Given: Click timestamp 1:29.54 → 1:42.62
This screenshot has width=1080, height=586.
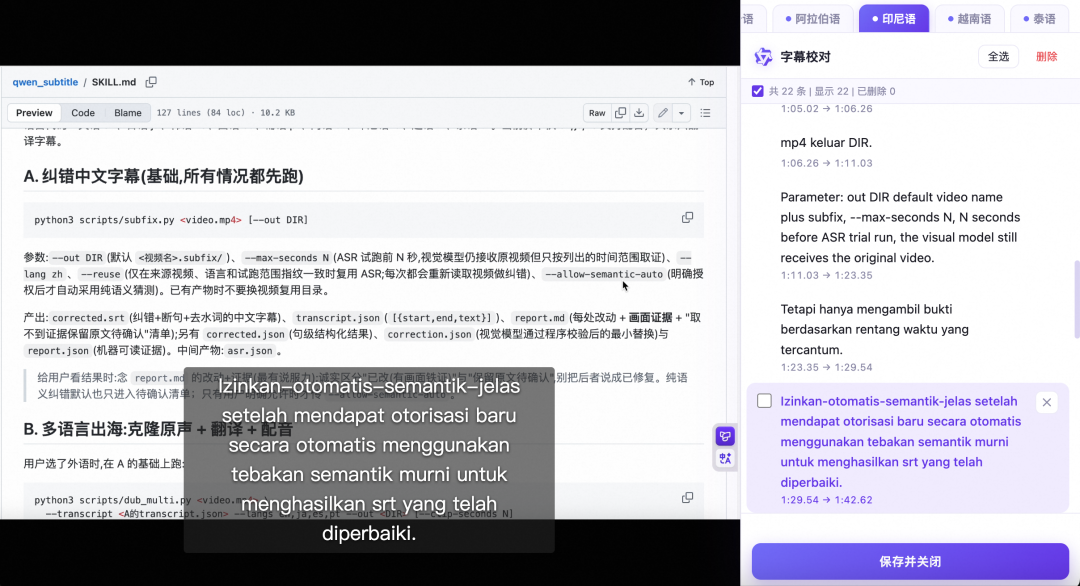Looking at the screenshot, I should 827,500.
